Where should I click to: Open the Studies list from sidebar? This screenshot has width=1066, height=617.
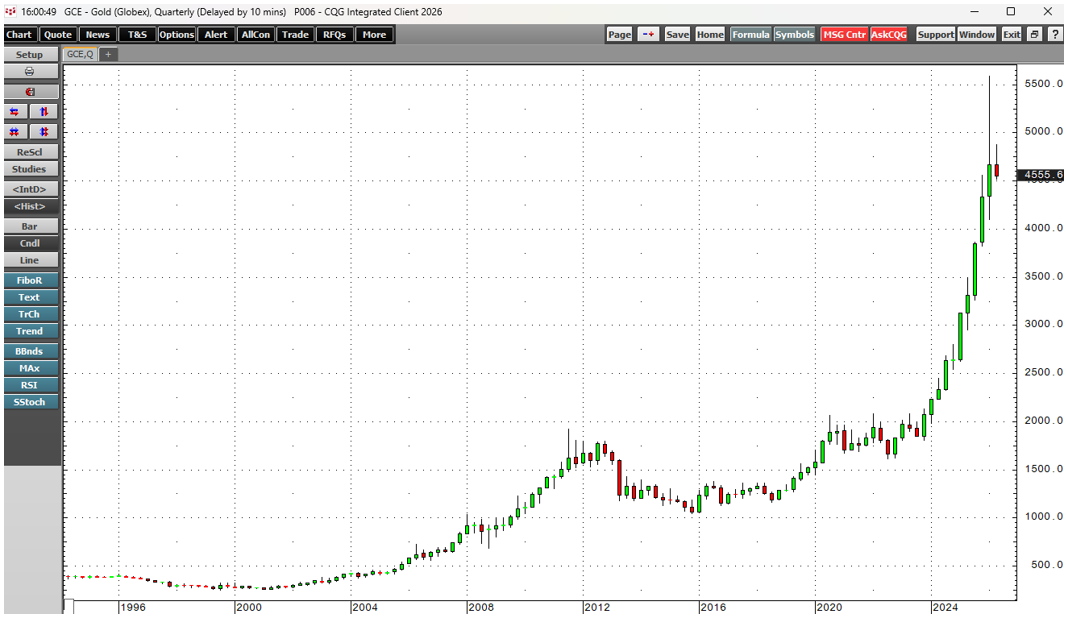(x=29, y=170)
